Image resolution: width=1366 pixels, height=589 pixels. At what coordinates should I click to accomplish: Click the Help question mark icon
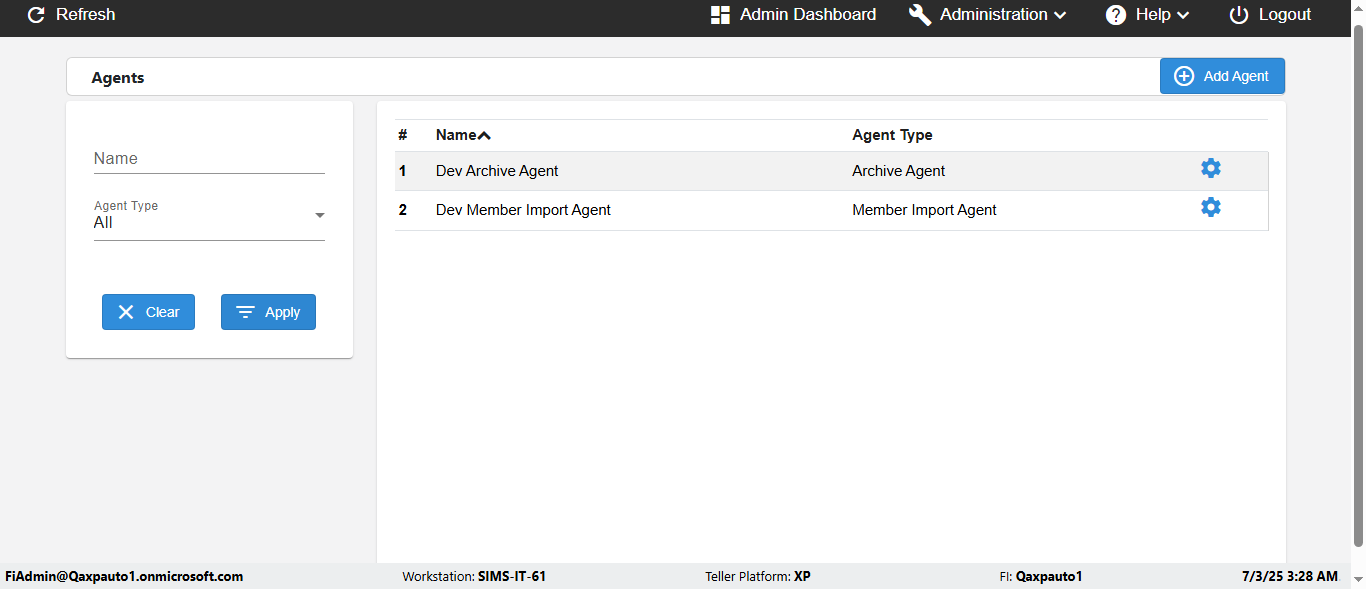pyautogui.click(x=1116, y=15)
